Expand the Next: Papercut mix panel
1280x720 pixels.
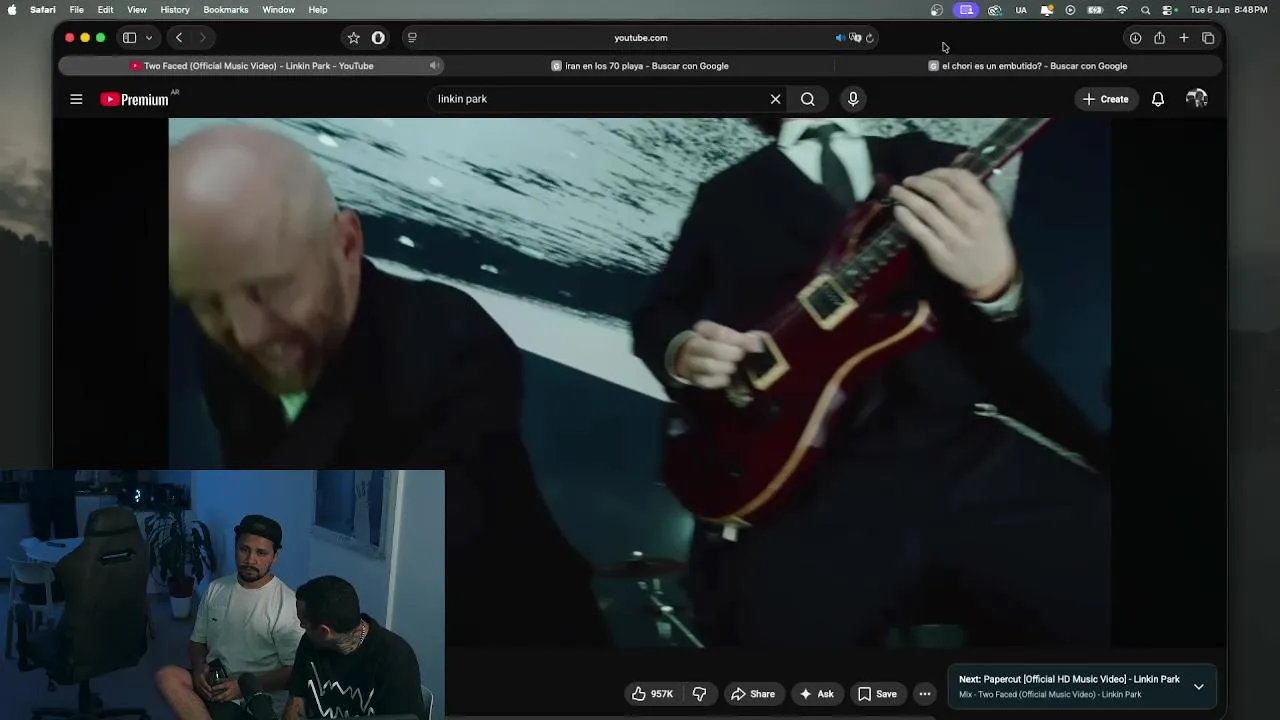(1199, 687)
